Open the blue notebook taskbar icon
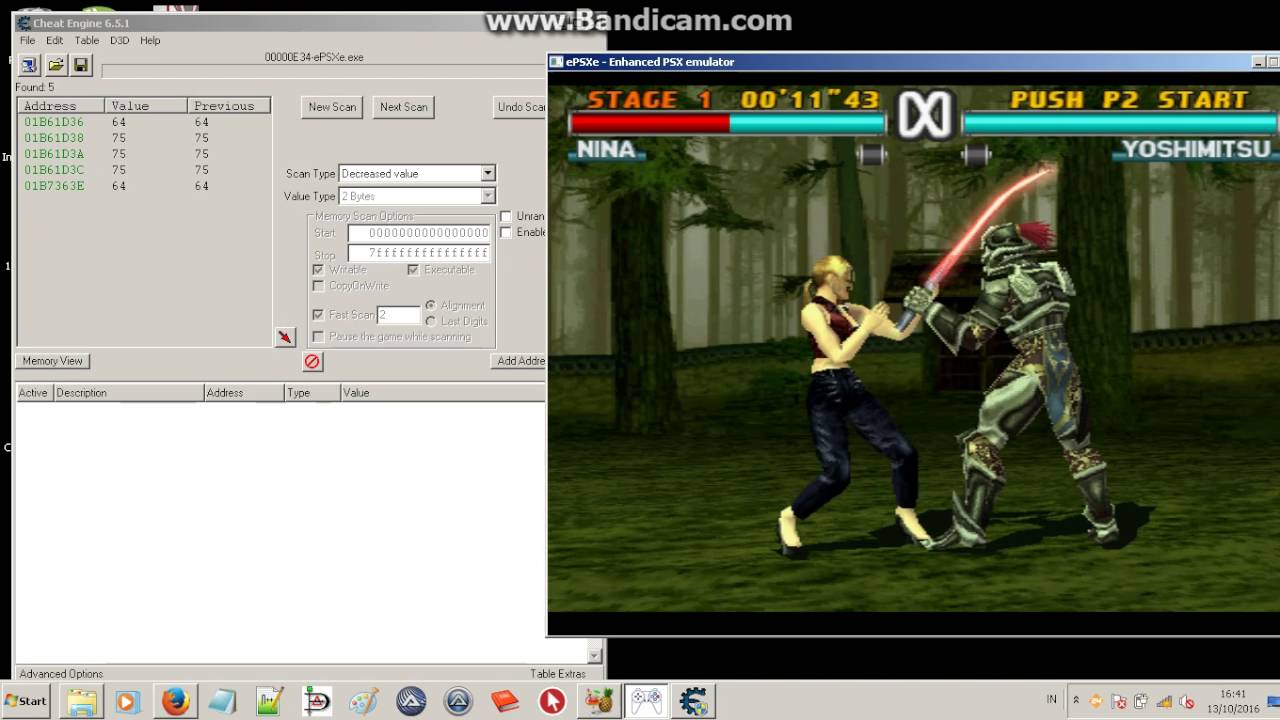This screenshot has height=720, width=1280. click(x=222, y=701)
